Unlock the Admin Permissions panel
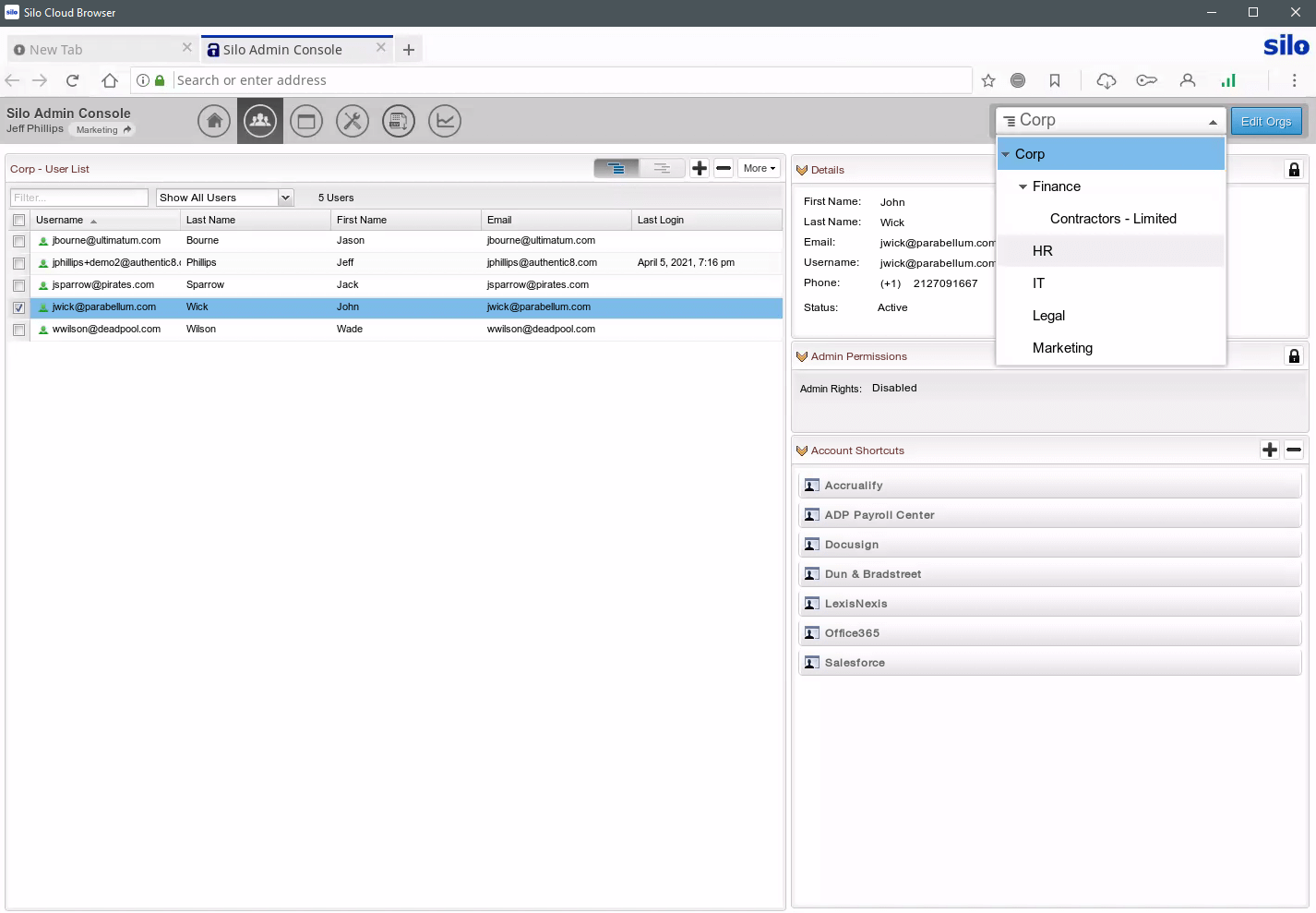1316x913 pixels. point(1294,356)
